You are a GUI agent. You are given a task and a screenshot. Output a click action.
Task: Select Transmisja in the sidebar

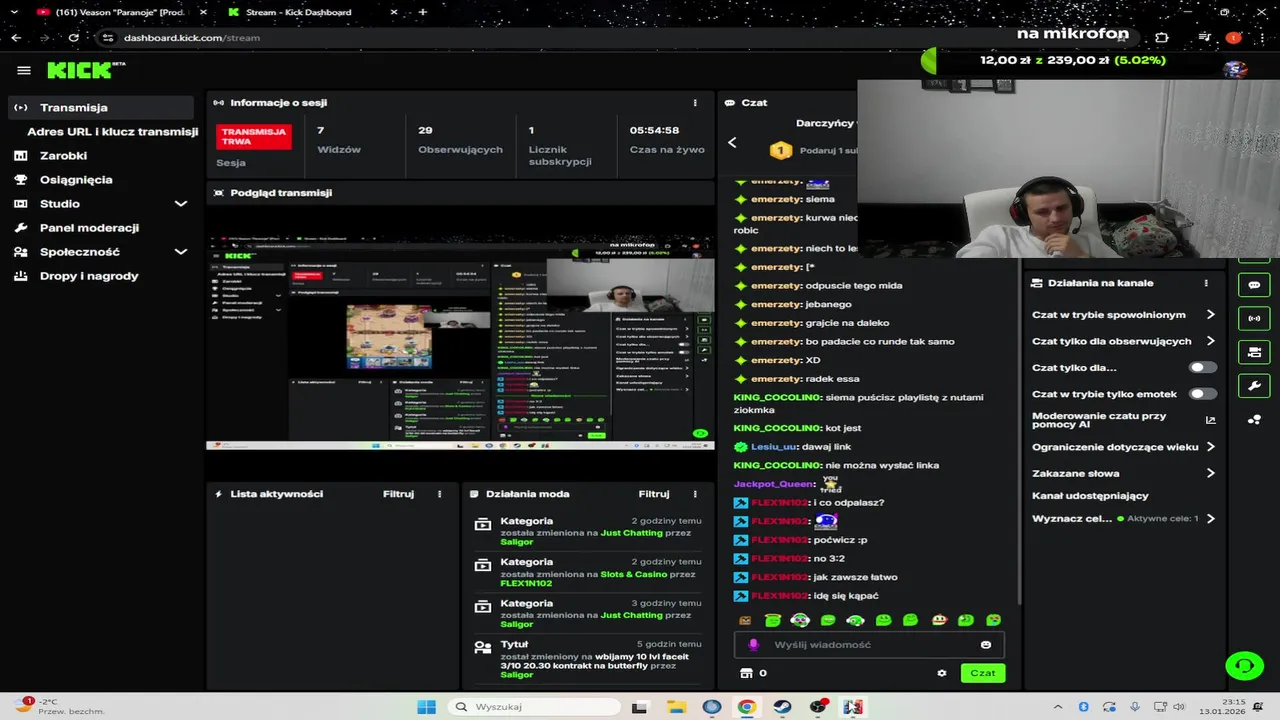[x=100, y=107]
